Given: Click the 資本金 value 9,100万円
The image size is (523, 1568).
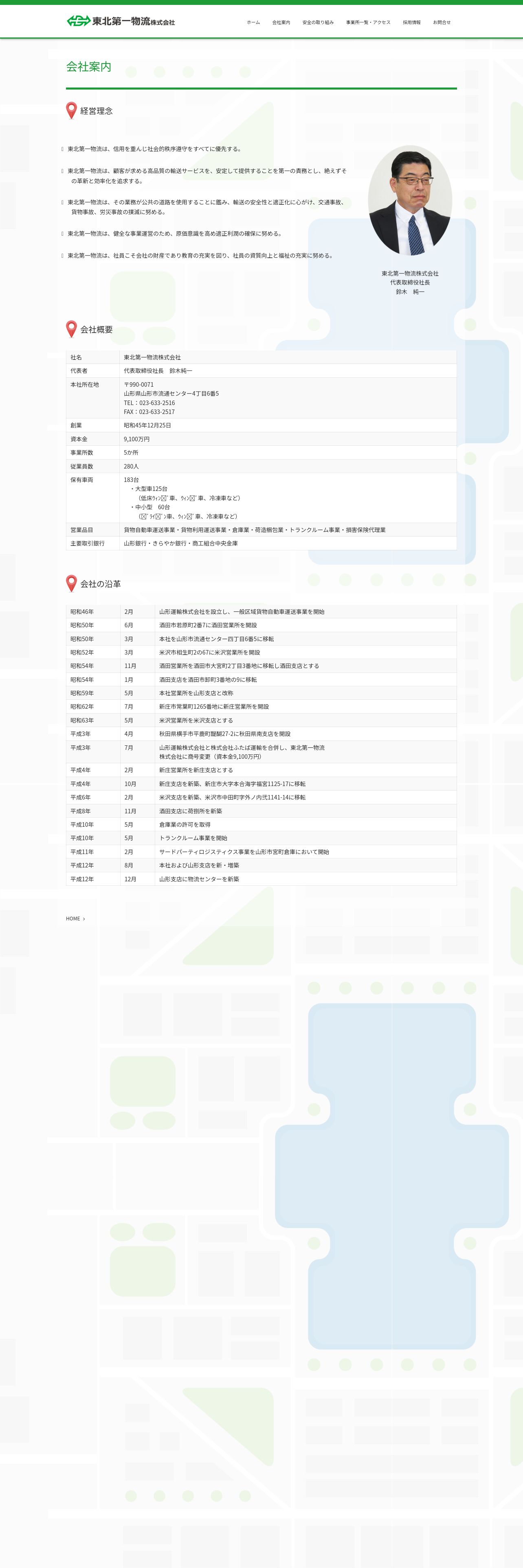Looking at the screenshot, I should [136, 439].
